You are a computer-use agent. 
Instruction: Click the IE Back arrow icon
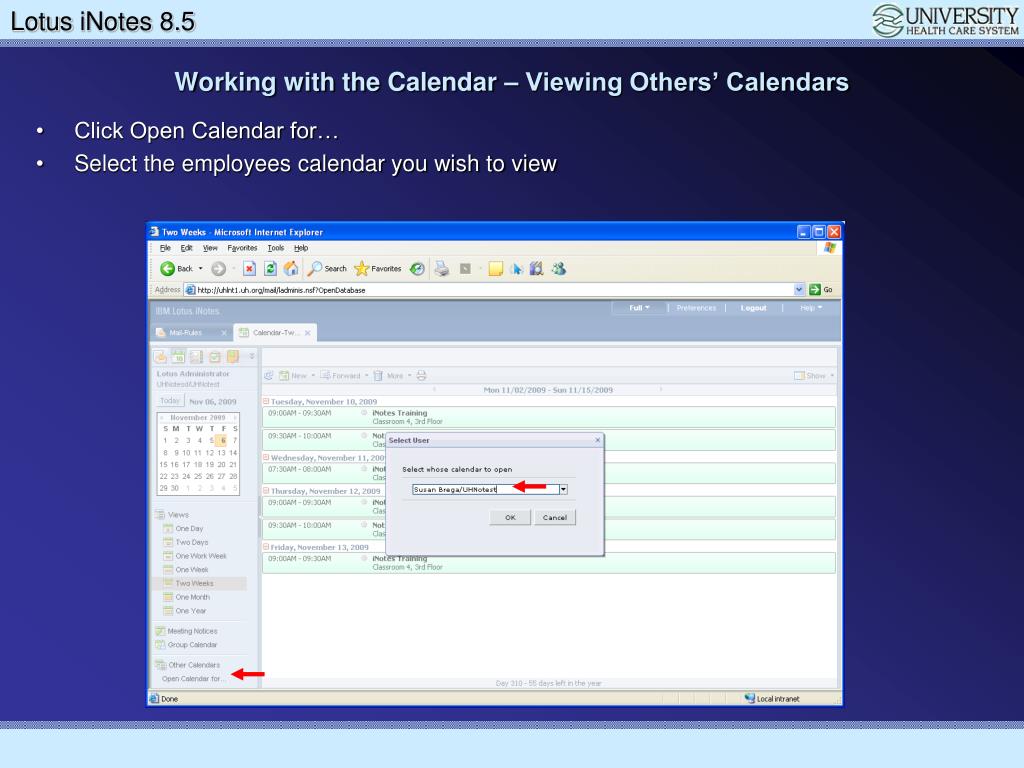tap(167, 268)
